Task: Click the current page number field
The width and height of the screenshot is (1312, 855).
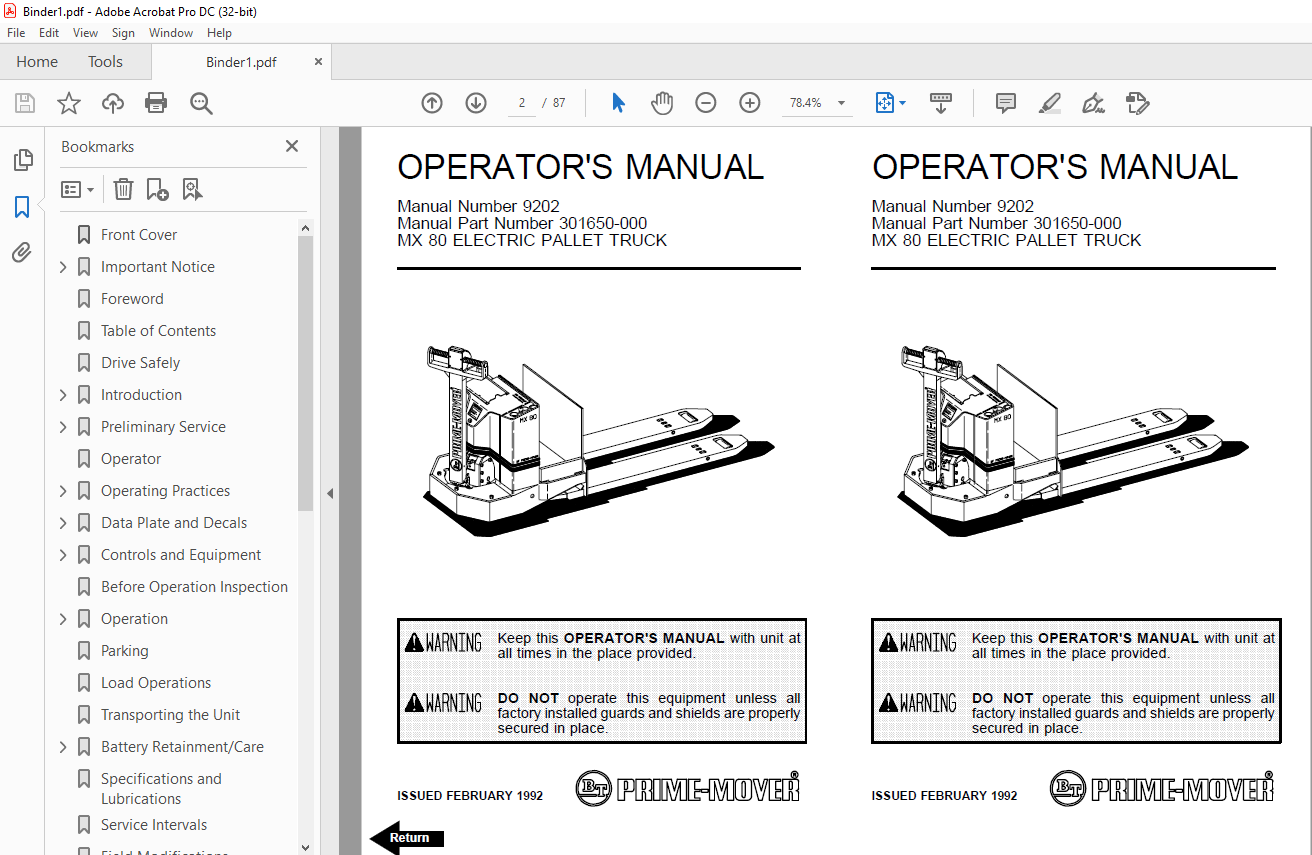Action: pos(522,103)
